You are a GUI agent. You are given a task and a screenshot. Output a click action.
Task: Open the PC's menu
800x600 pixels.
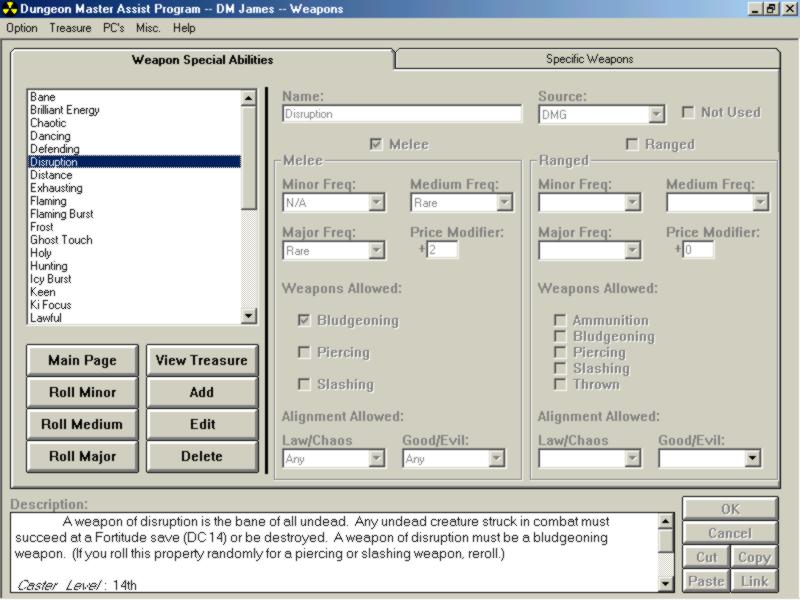[114, 28]
